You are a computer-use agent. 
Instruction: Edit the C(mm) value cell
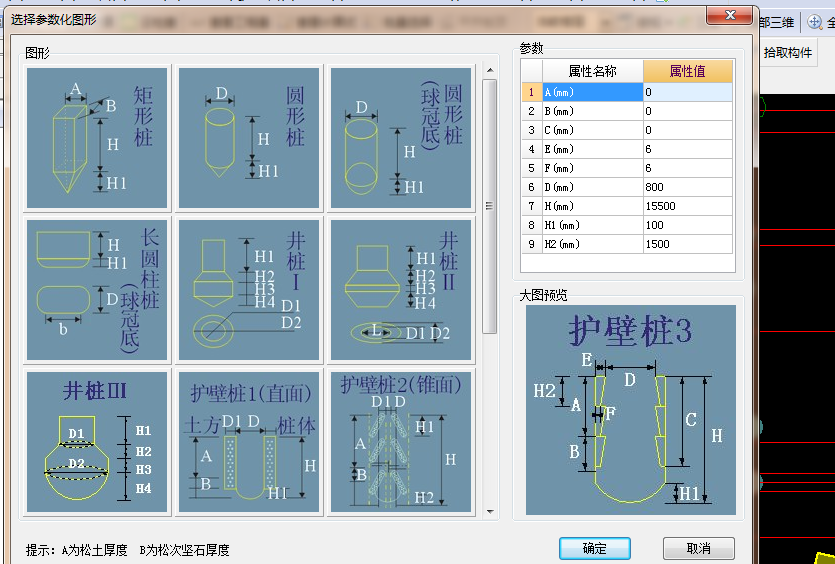[687, 130]
